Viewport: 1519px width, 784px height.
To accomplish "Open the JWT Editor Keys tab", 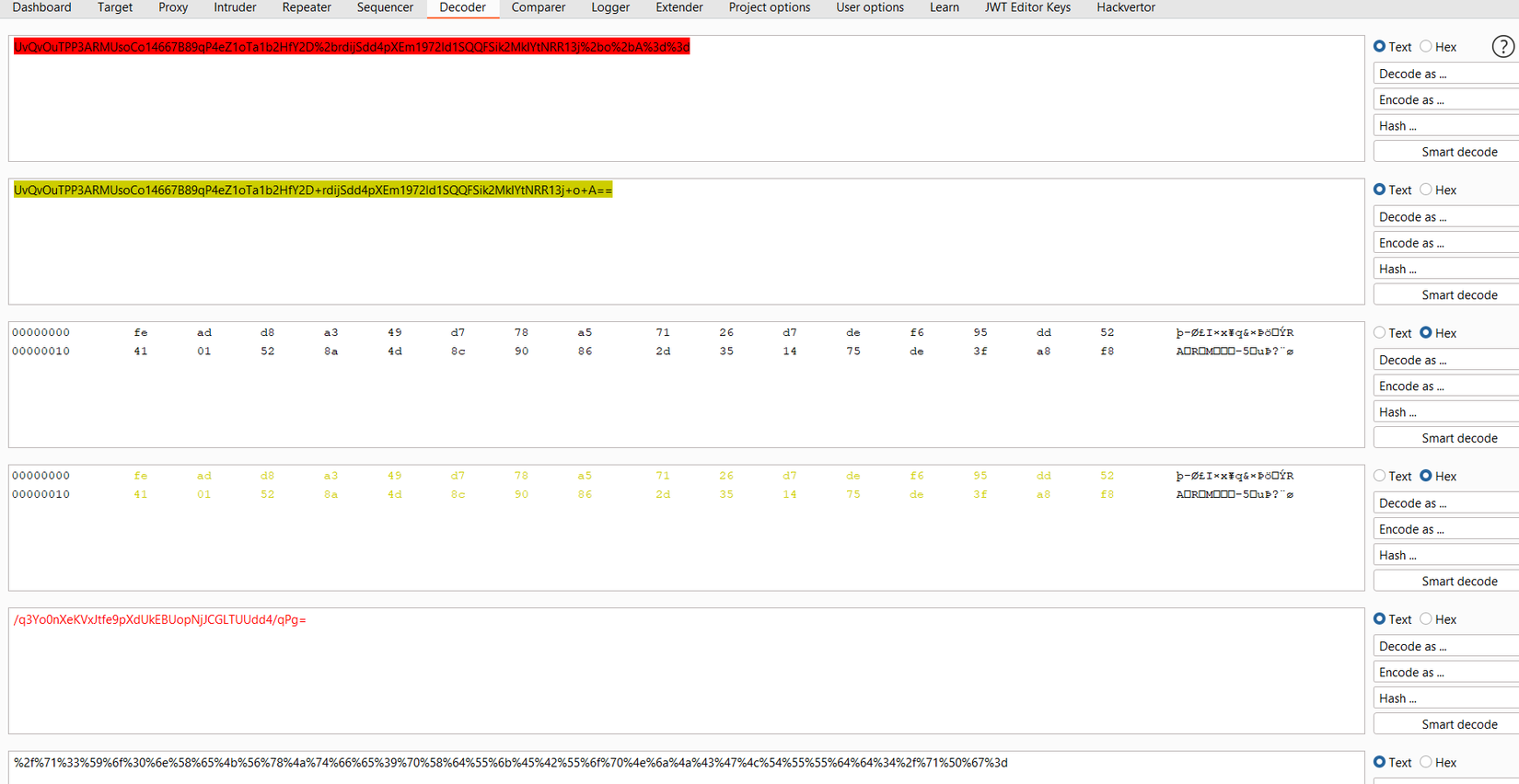I will [1027, 7].
